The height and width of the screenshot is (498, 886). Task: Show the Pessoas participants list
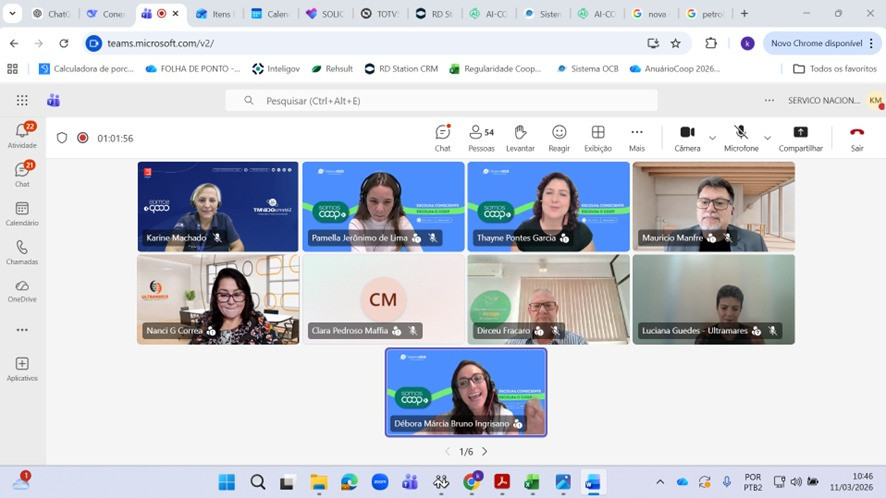(481, 137)
